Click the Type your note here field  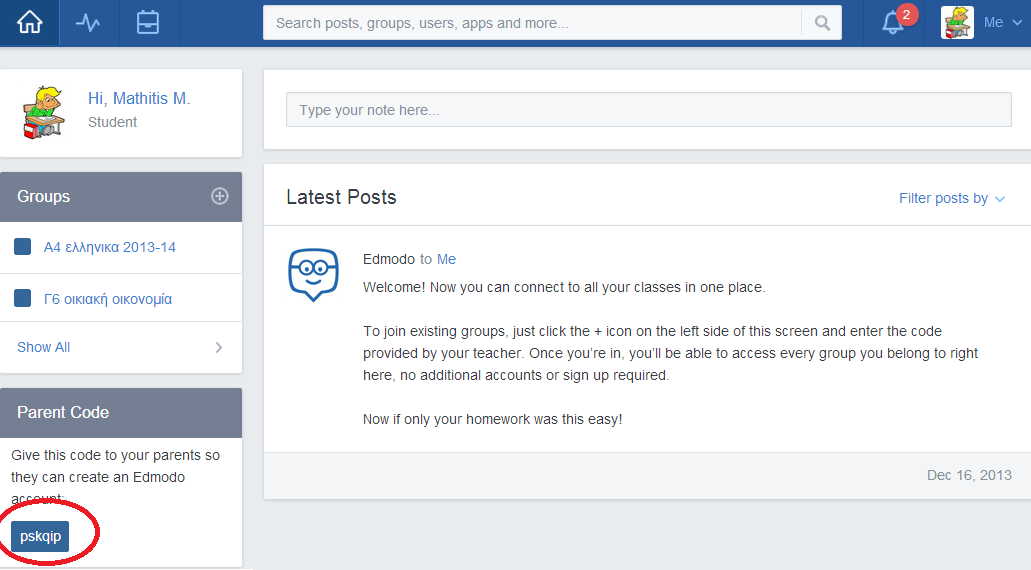648,110
